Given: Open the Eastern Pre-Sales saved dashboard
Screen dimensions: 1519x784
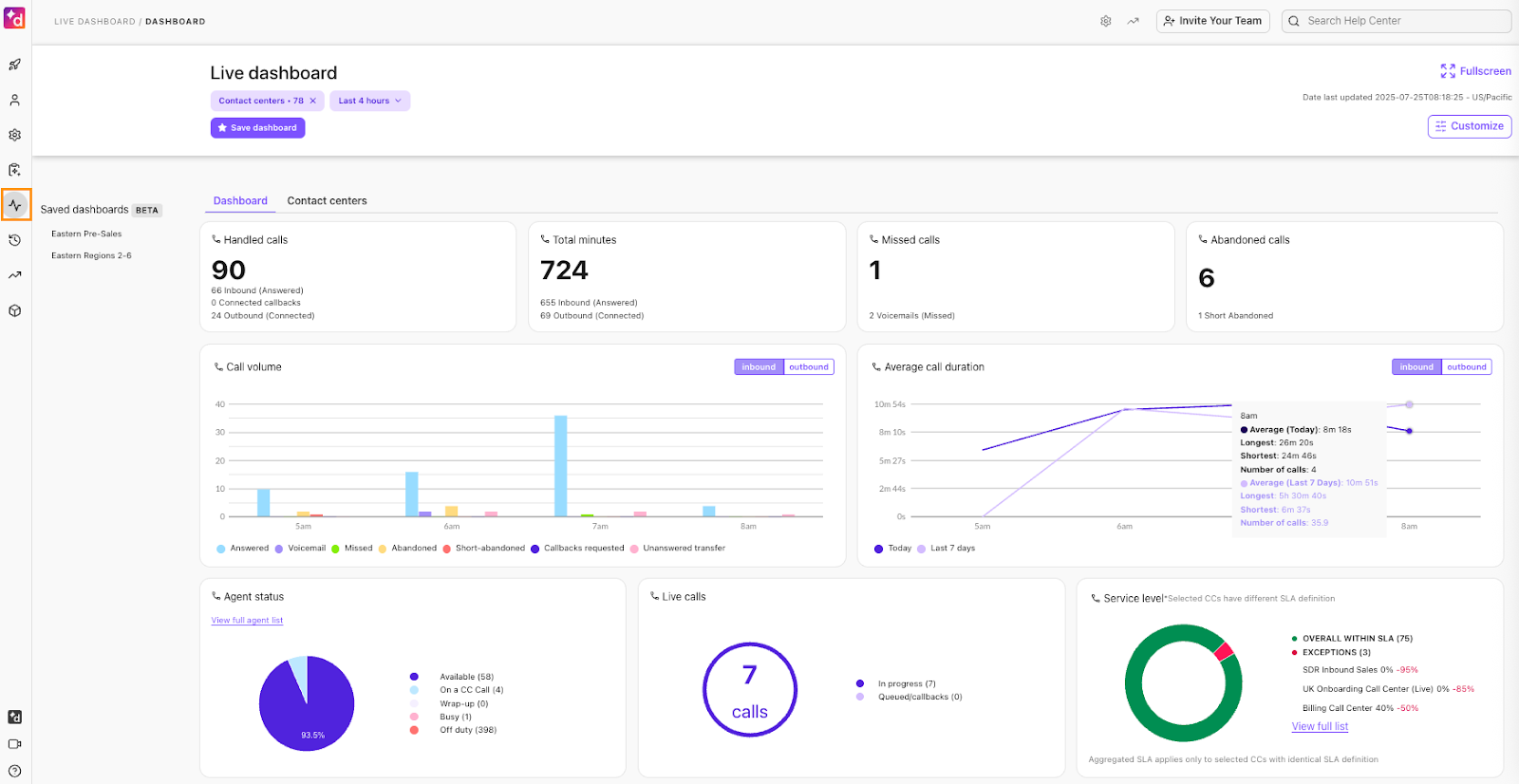Looking at the screenshot, I should (86, 233).
